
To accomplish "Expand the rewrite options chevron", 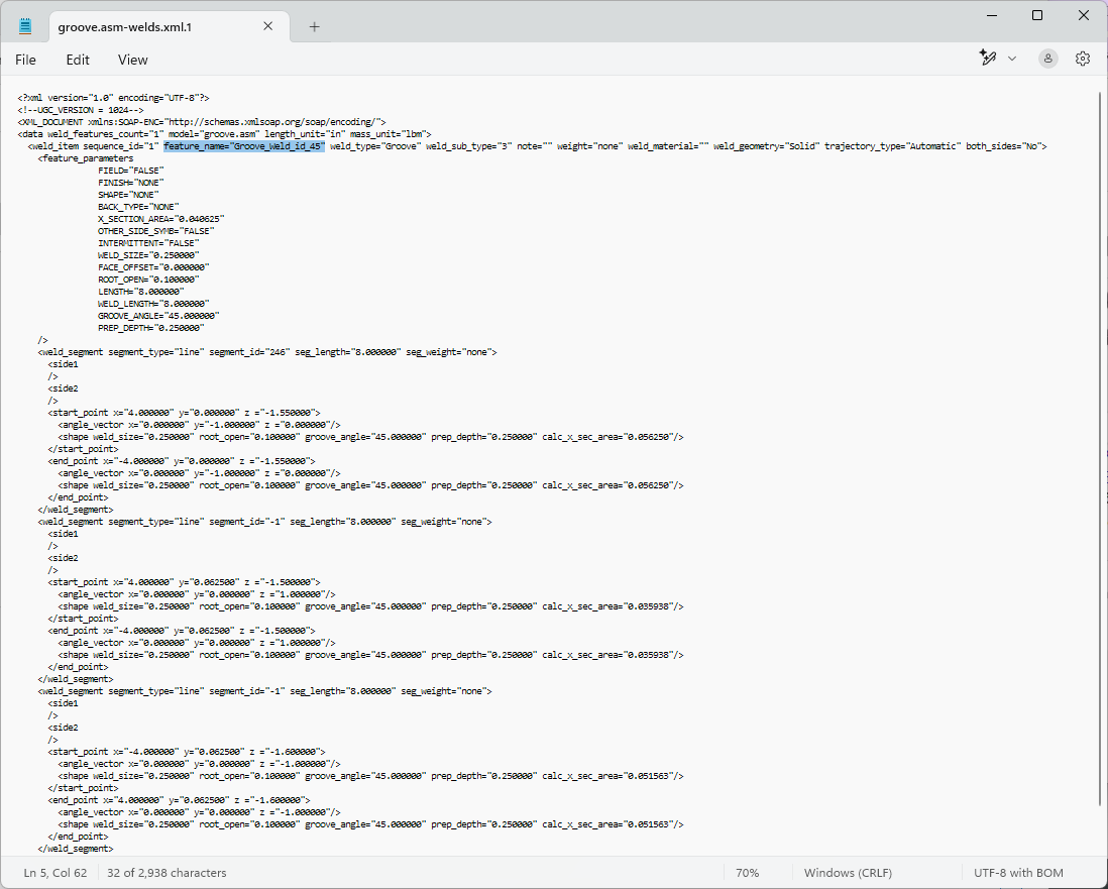I will click(x=1012, y=59).
